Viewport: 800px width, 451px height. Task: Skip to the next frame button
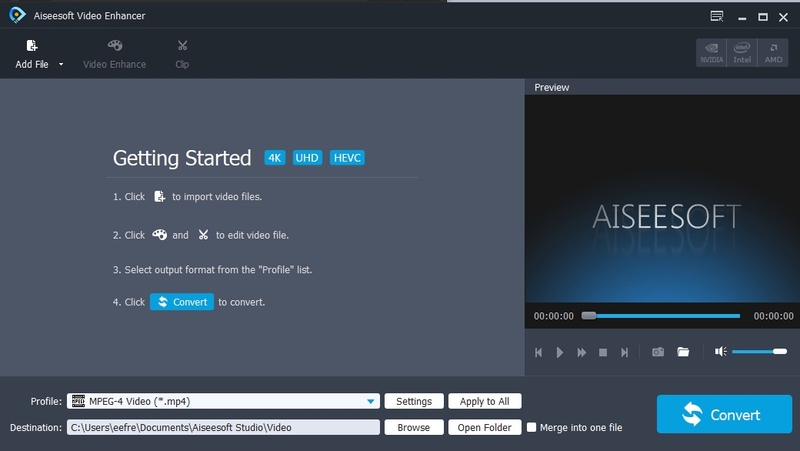pyautogui.click(x=624, y=353)
